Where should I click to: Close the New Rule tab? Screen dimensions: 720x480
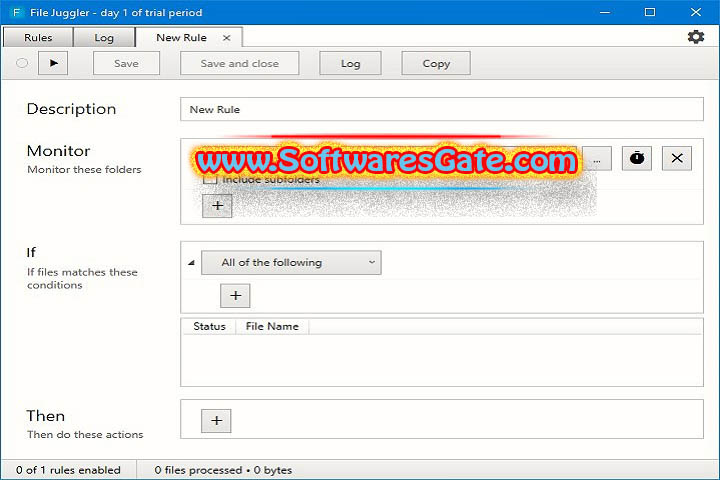tap(226, 38)
